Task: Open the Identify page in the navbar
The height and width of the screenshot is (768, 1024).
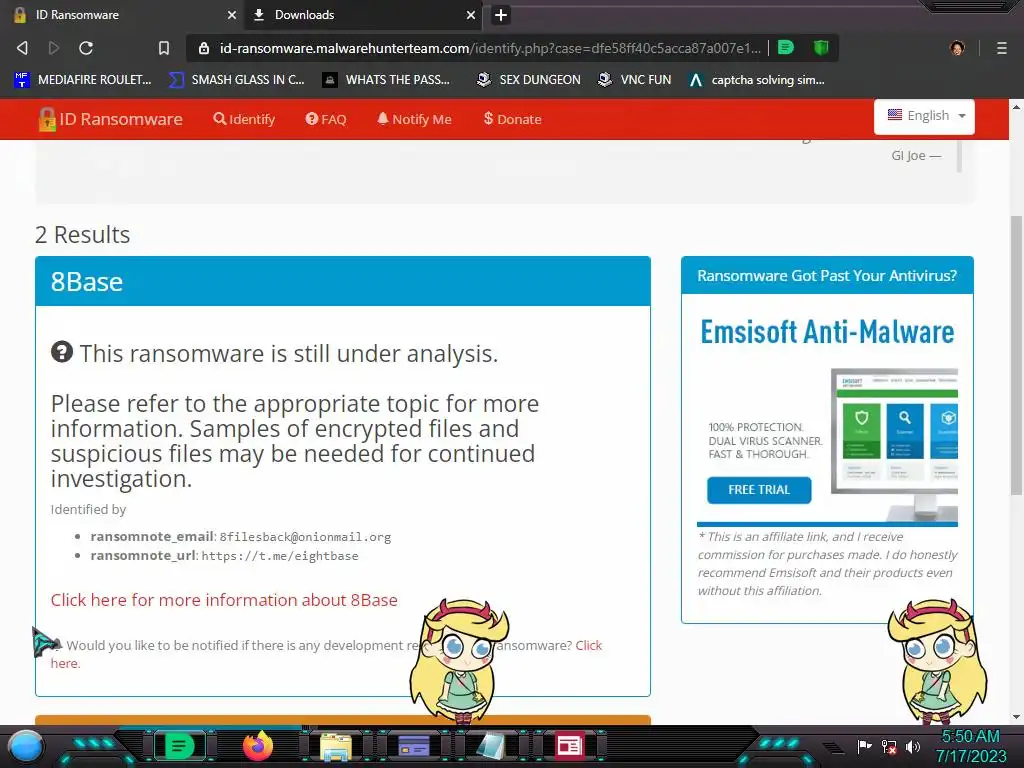Action: click(244, 119)
